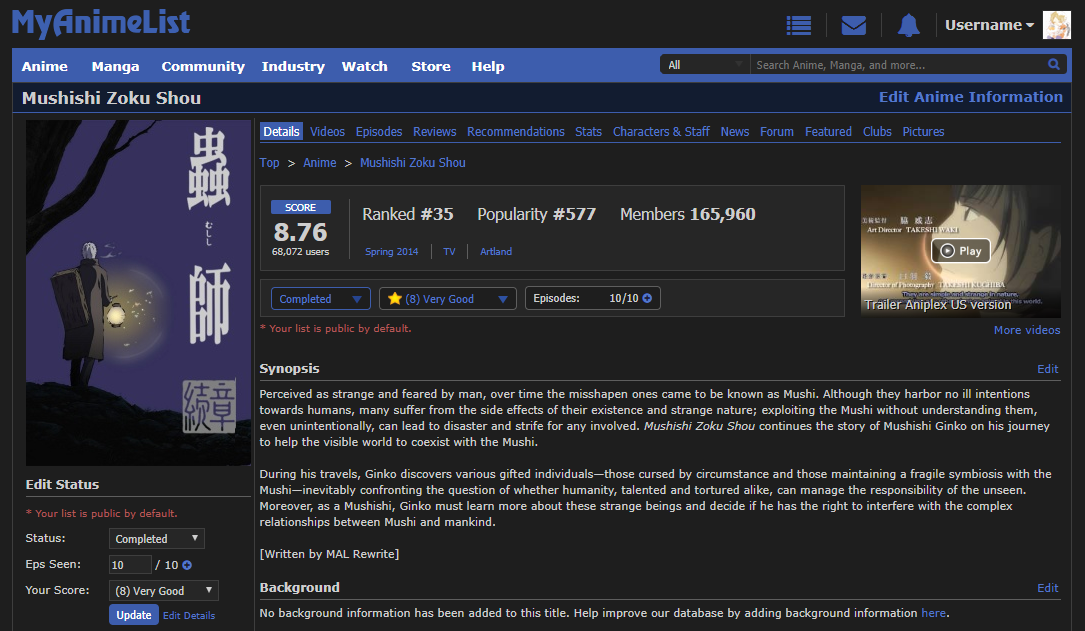
Task: Open the messages envelope icon
Action: tap(853, 26)
